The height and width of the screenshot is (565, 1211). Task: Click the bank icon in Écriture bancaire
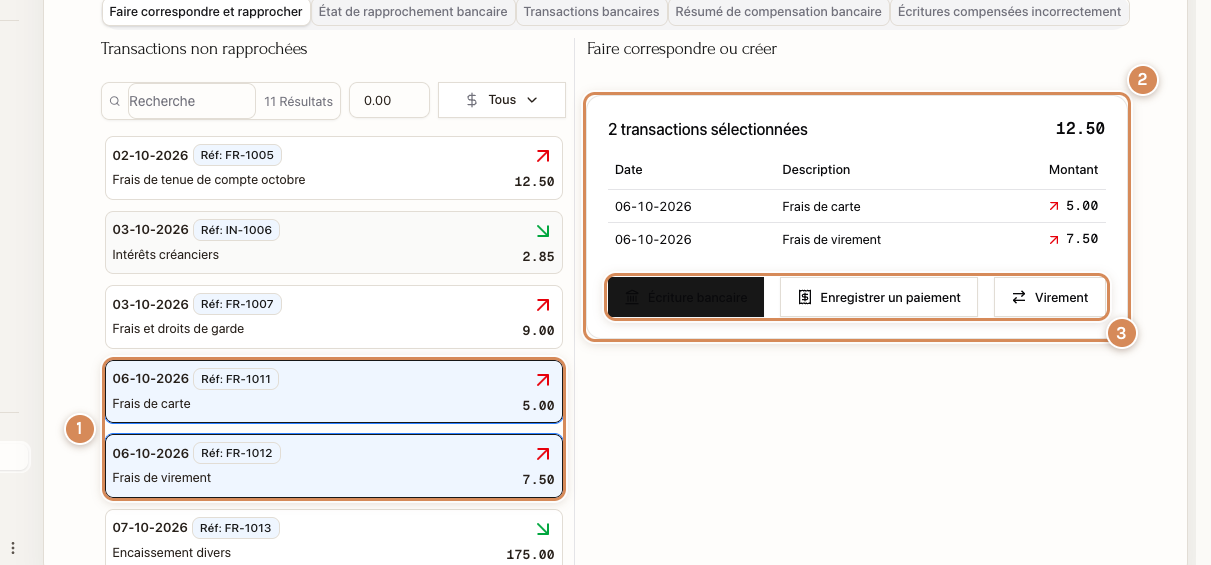632,297
